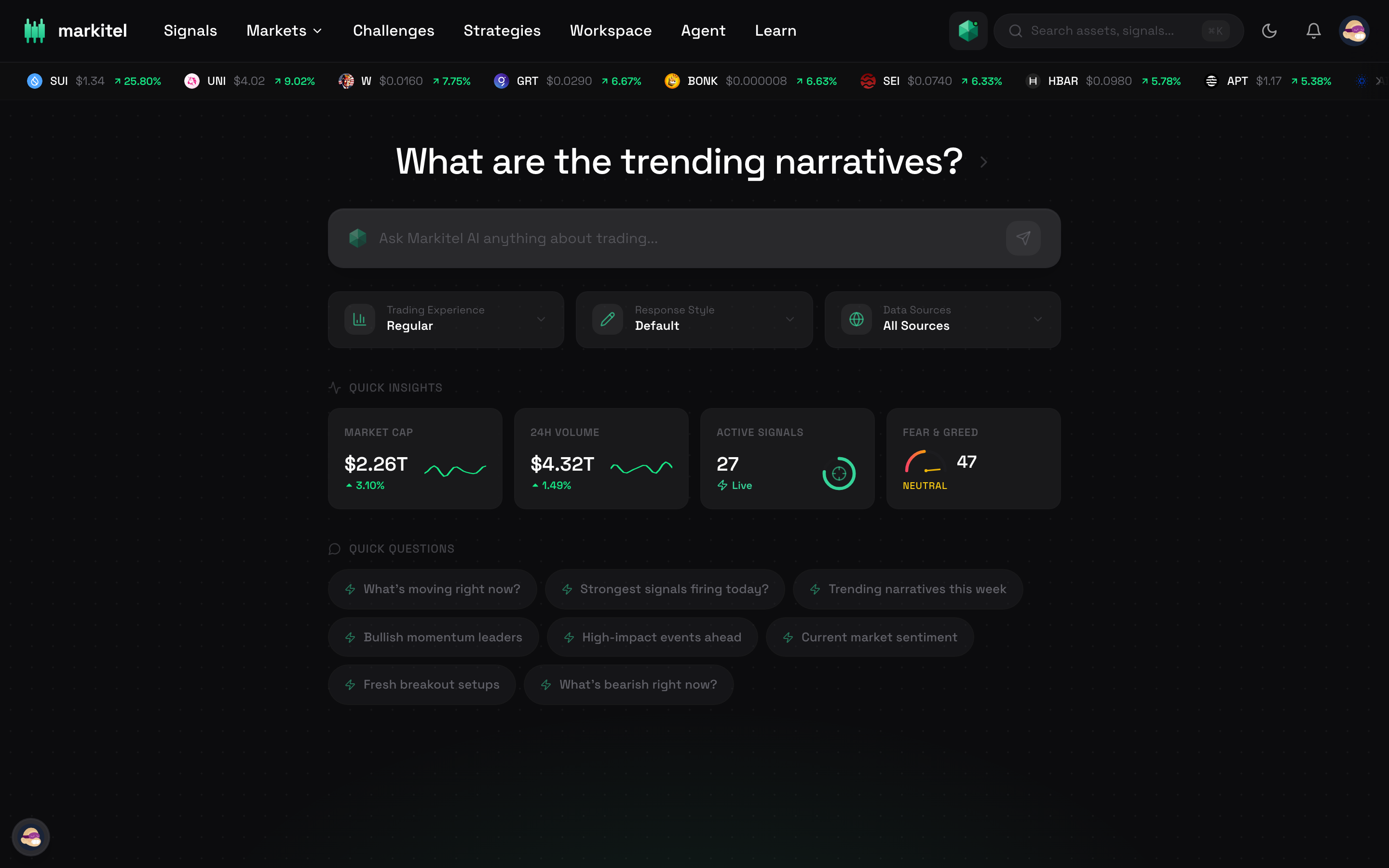Click the green cube icon in the ask box
The image size is (1389, 868).
coord(357,238)
